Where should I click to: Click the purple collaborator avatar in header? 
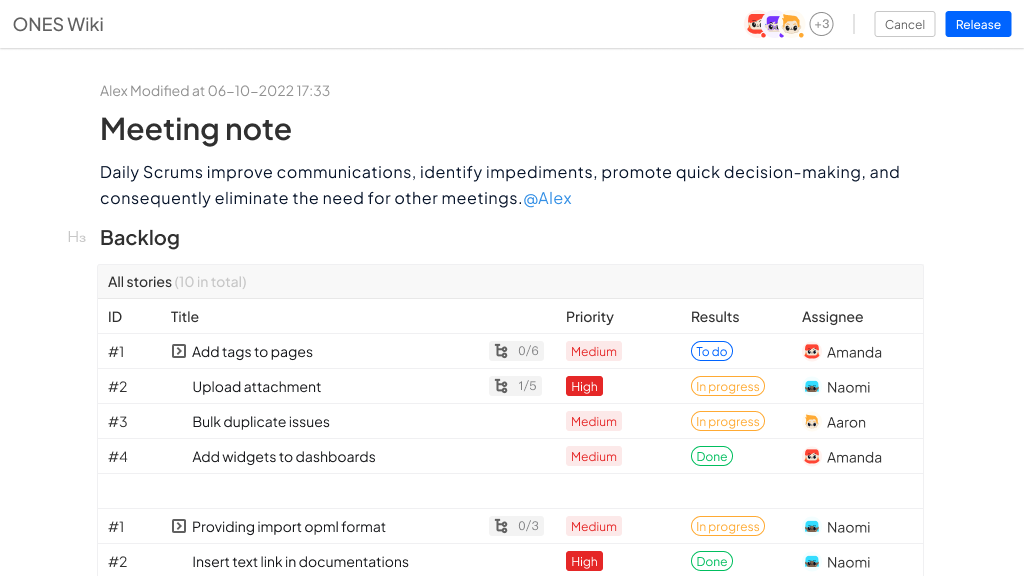(x=773, y=25)
